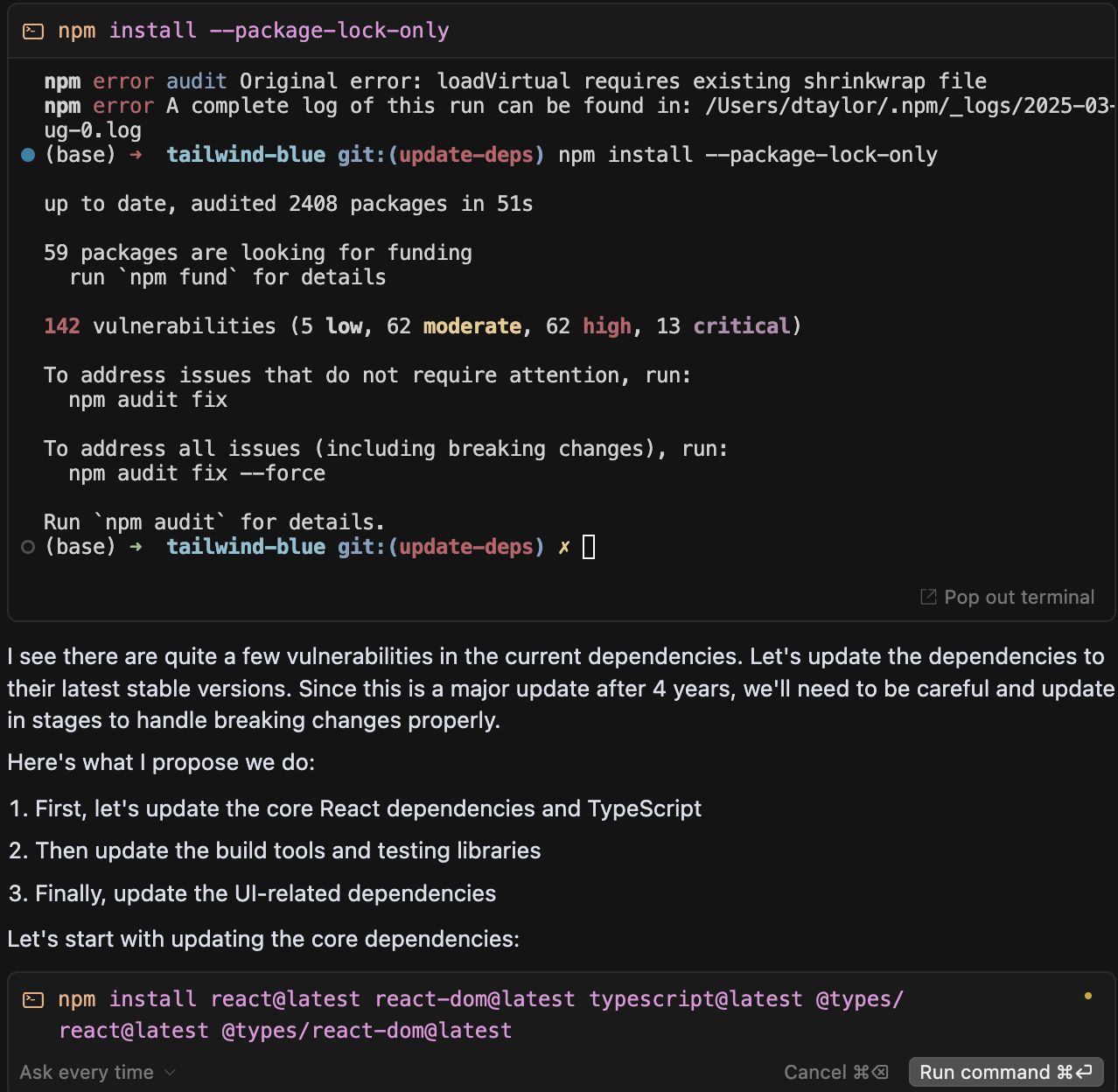Click step 2 'update the build tools and testing libraries'

pos(288,850)
